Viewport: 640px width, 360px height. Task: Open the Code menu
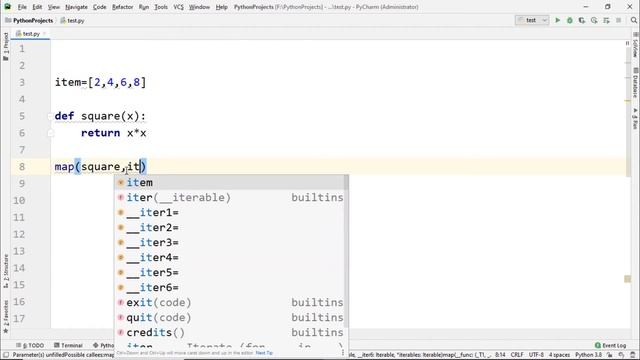100,7
